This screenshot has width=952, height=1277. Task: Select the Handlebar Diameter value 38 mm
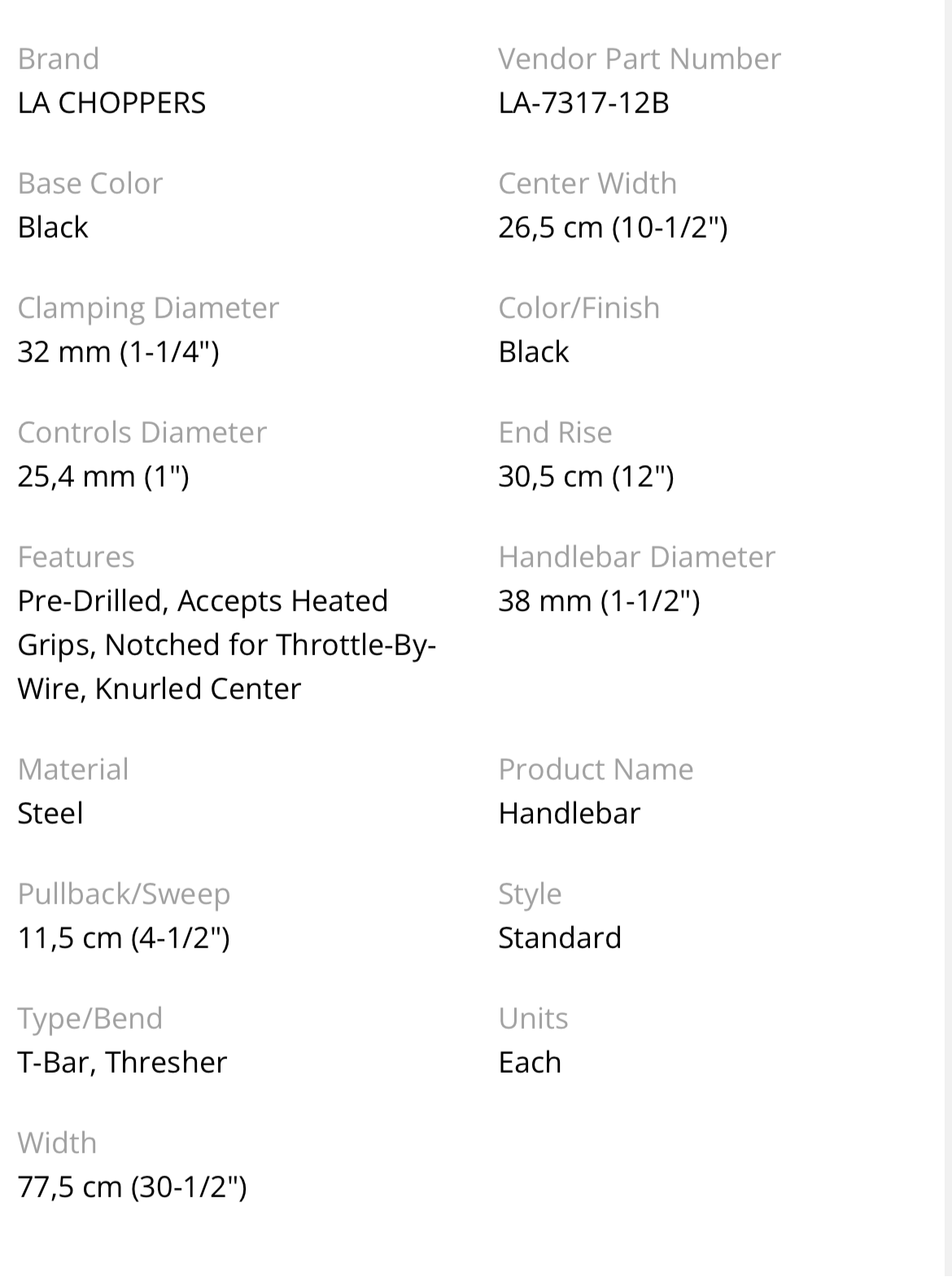pos(599,601)
